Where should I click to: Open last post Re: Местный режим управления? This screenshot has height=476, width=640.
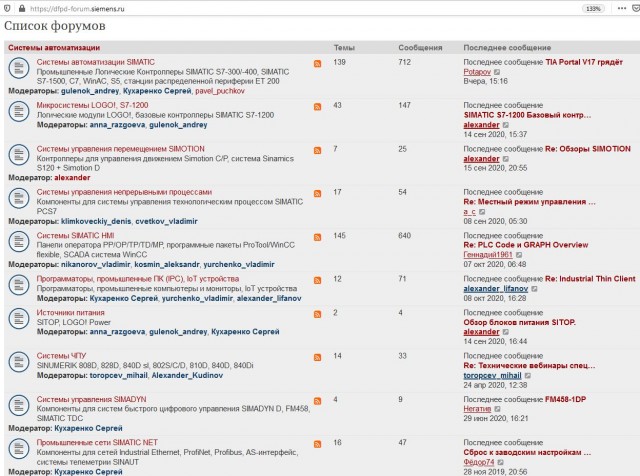pos(529,202)
